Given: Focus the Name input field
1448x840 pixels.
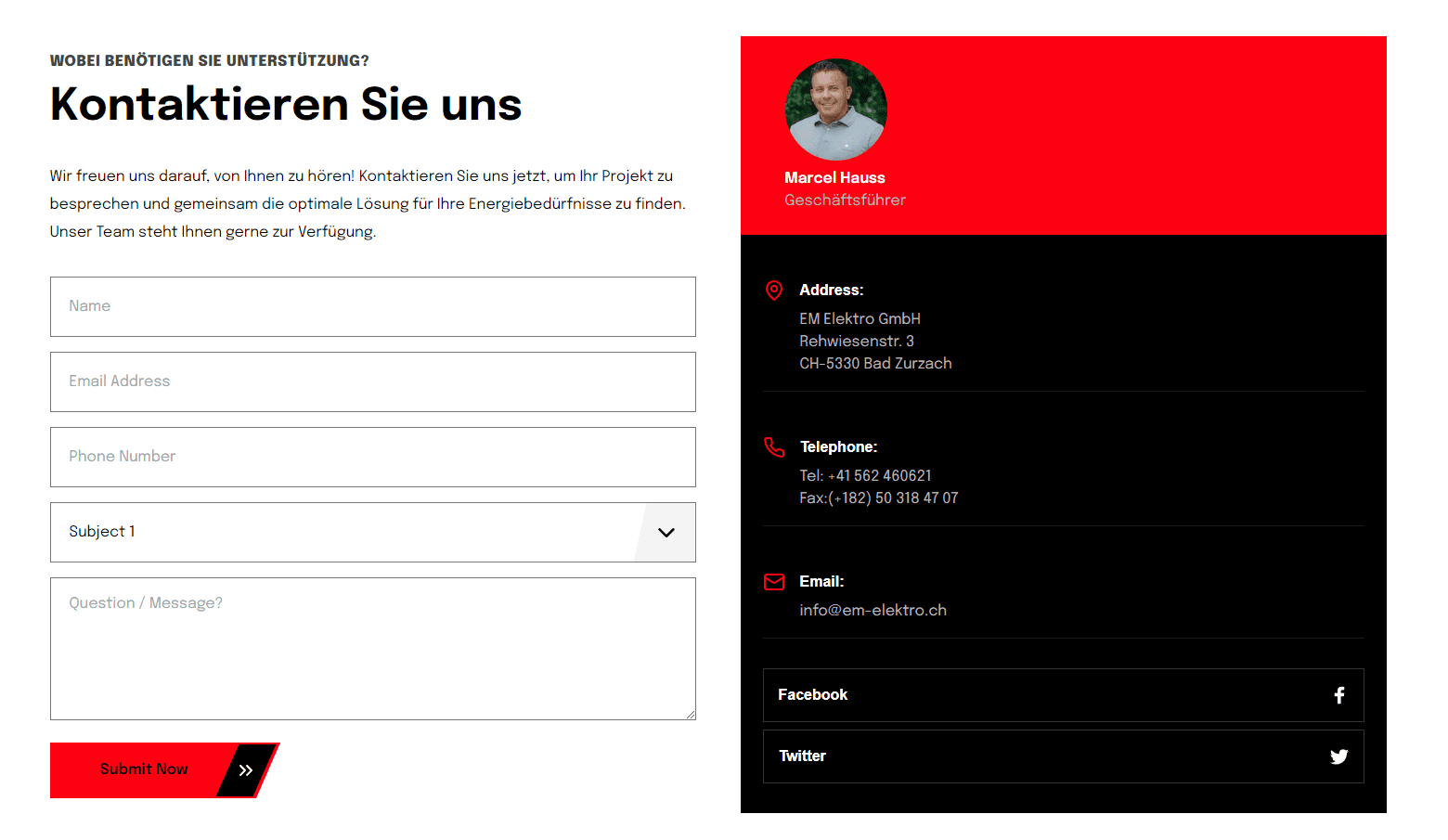Looking at the screenshot, I should click(x=372, y=306).
